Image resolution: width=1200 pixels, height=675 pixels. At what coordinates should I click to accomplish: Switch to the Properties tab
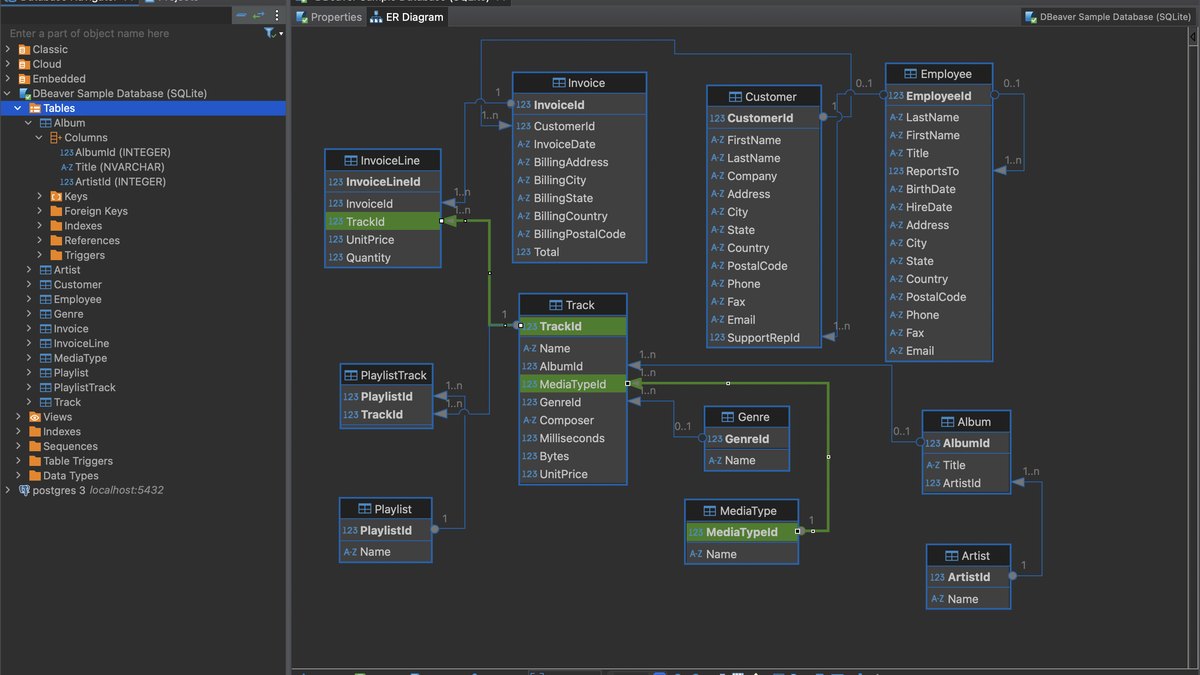click(329, 17)
